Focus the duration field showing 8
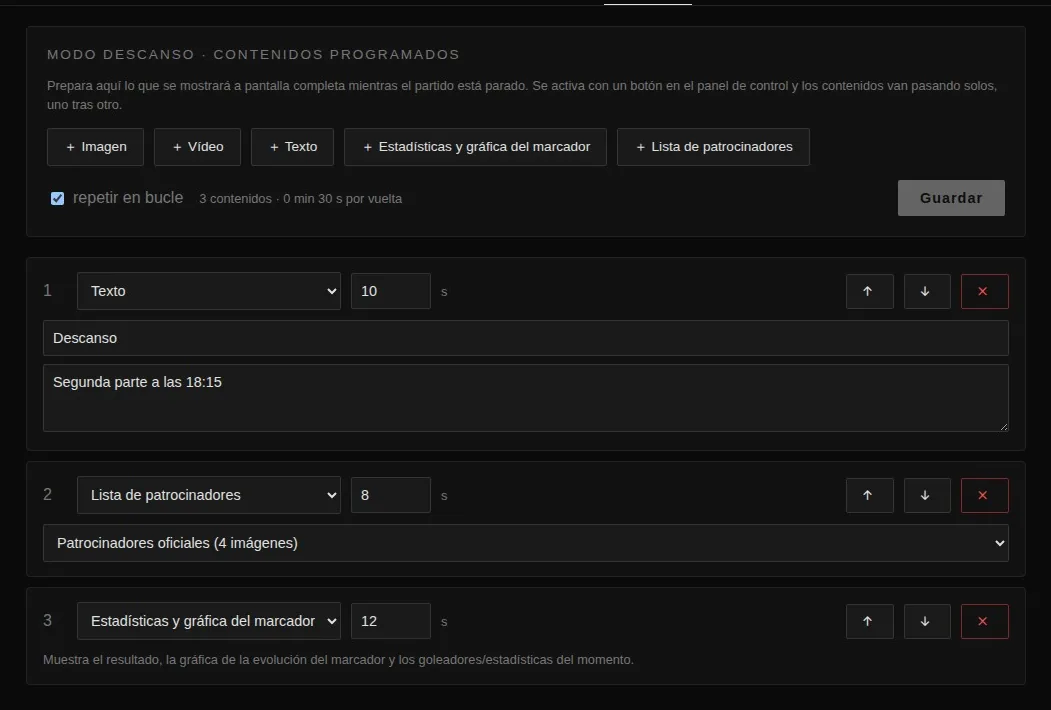This screenshot has width=1051, height=710. click(x=391, y=495)
